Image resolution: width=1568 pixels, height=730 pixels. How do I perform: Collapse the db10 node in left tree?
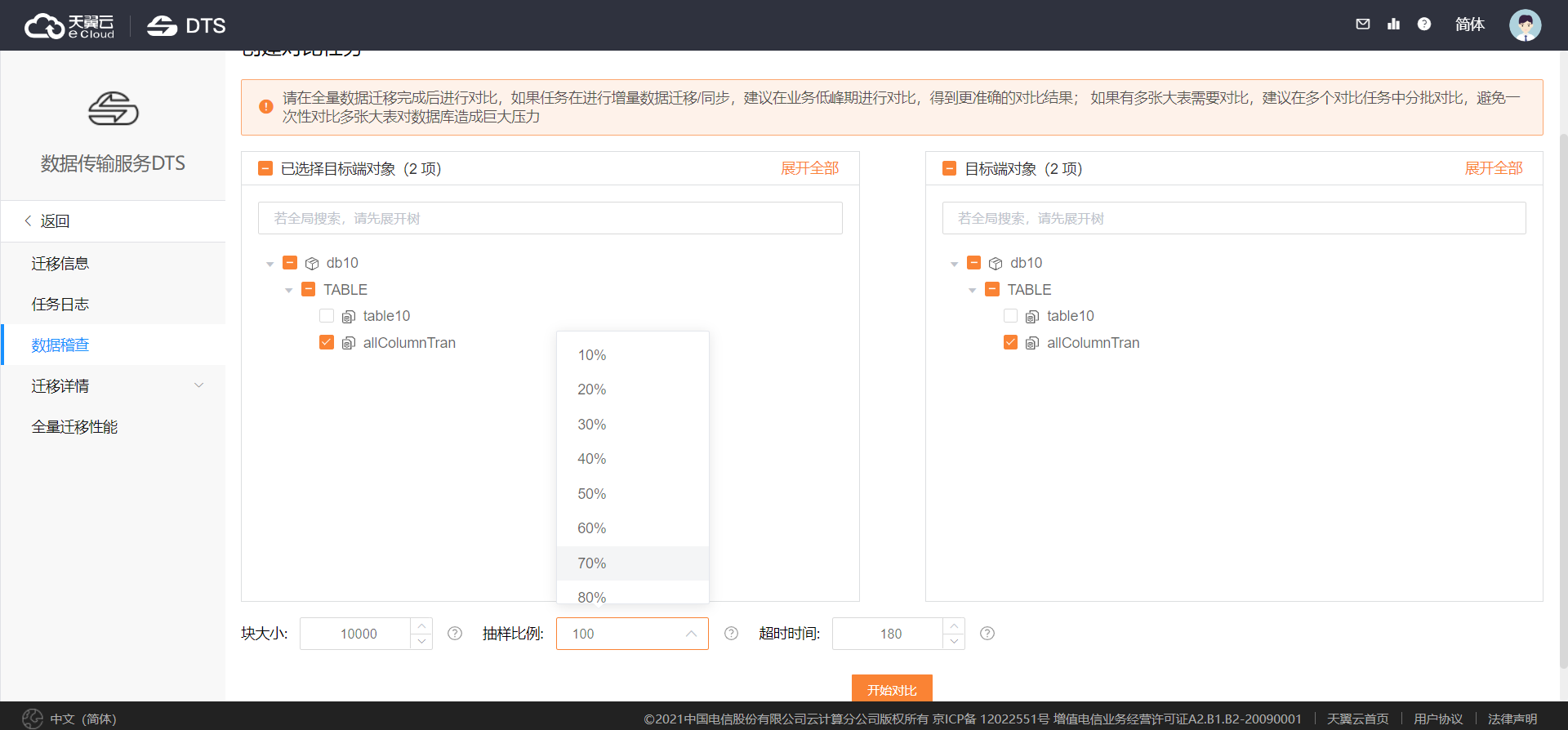tap(270, 264)
